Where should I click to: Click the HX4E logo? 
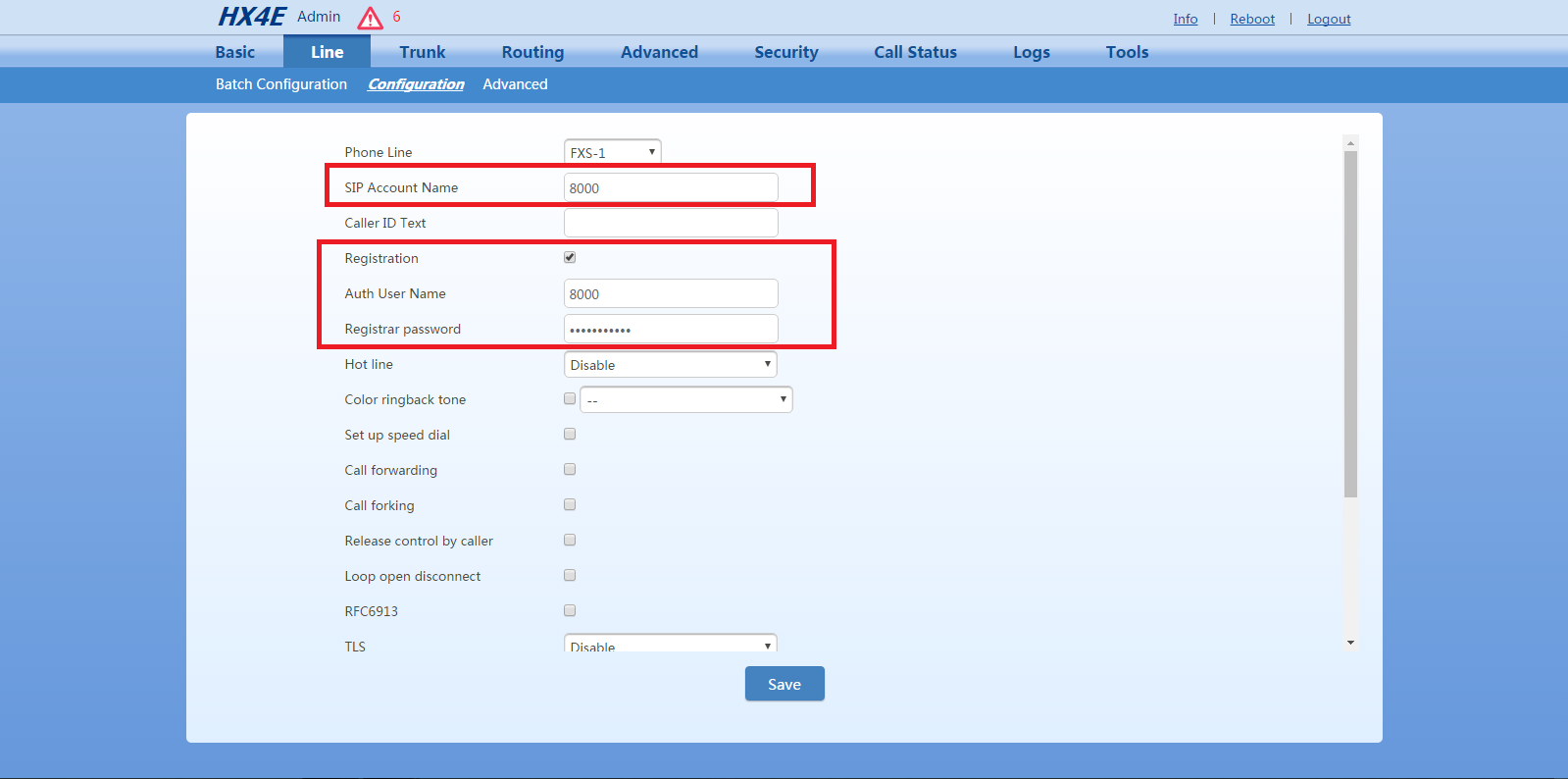click(x=251, y=17)
